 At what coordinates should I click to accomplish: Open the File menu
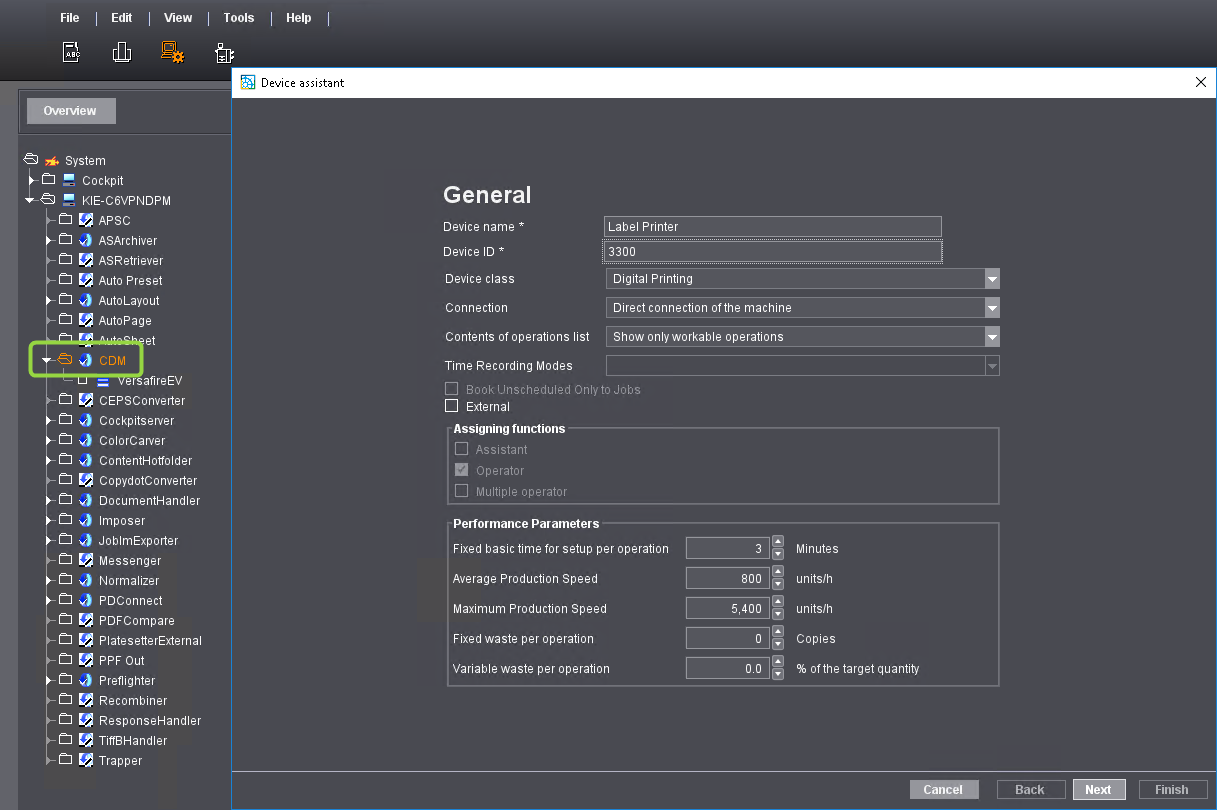coord(68,17)
